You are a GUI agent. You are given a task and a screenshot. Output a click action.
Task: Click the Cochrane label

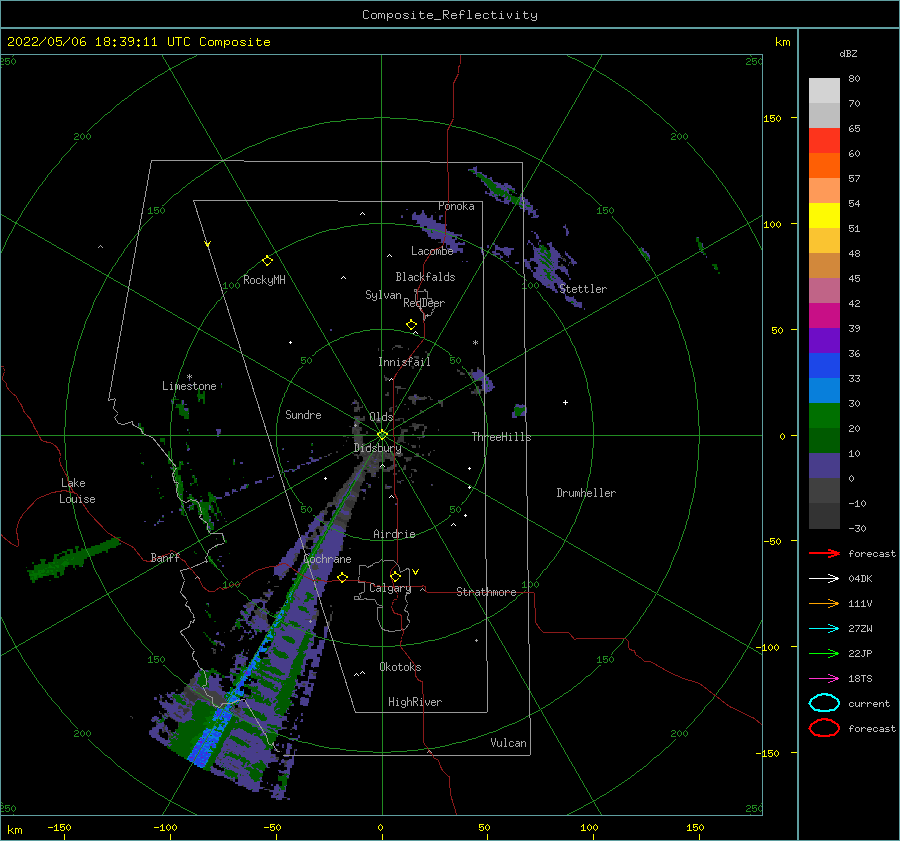pyautogui.click(x=327, y=559)
